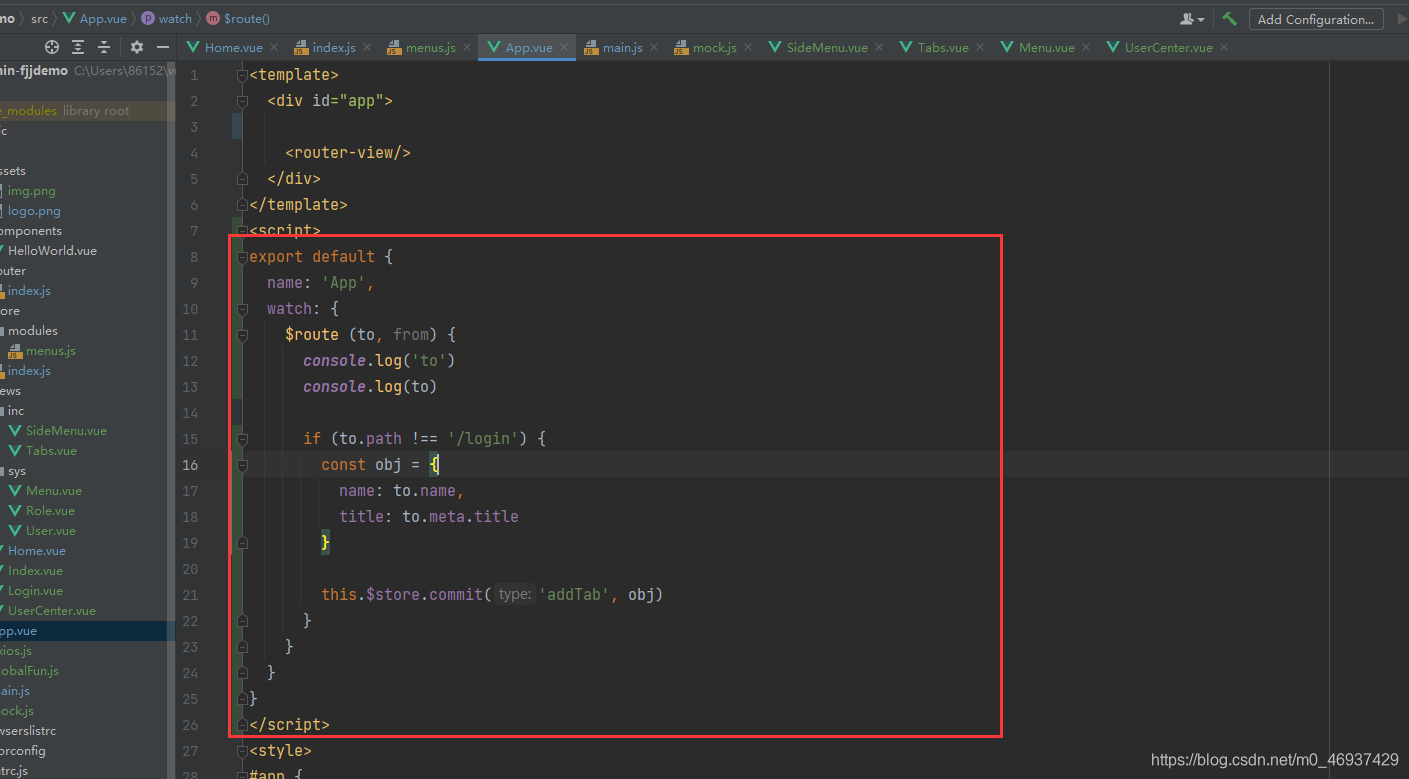
Task: Close the Menu.vue tab
Action: 1086,47
